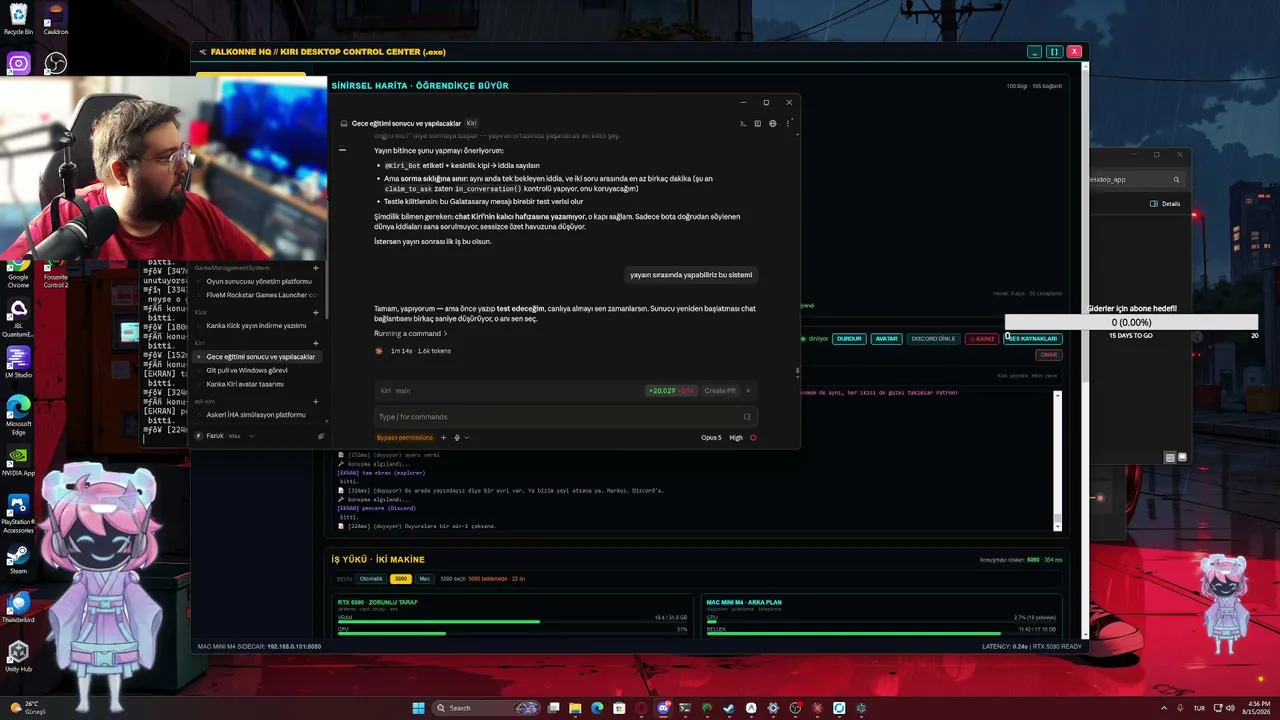Open the terminal icon in chat header
This screenshot has width=1280, height=720.
tap(743, 124)
